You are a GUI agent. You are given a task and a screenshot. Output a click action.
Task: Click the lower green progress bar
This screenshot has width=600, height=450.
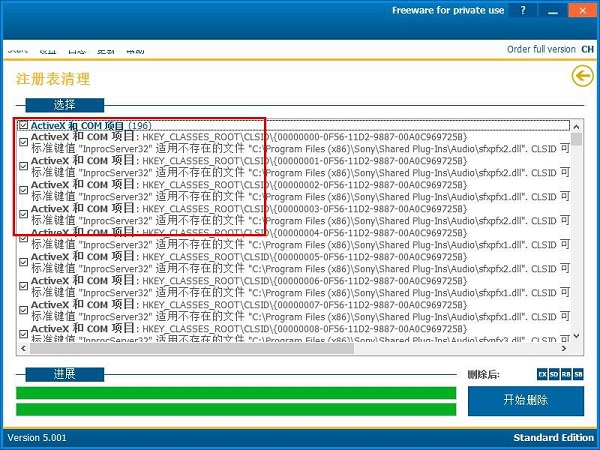click(236, 409)
